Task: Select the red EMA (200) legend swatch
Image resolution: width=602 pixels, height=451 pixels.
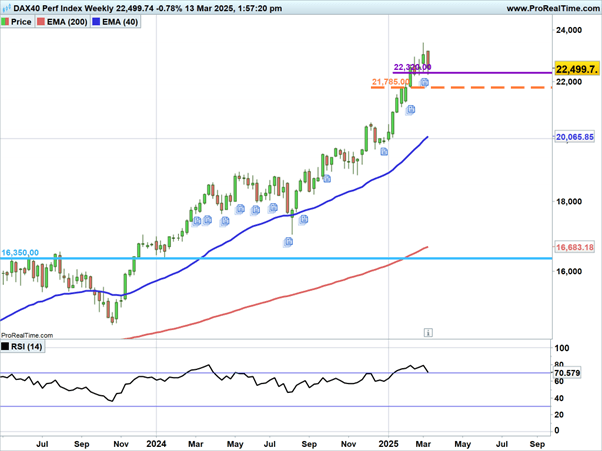Action: click(x=41, y=22)
